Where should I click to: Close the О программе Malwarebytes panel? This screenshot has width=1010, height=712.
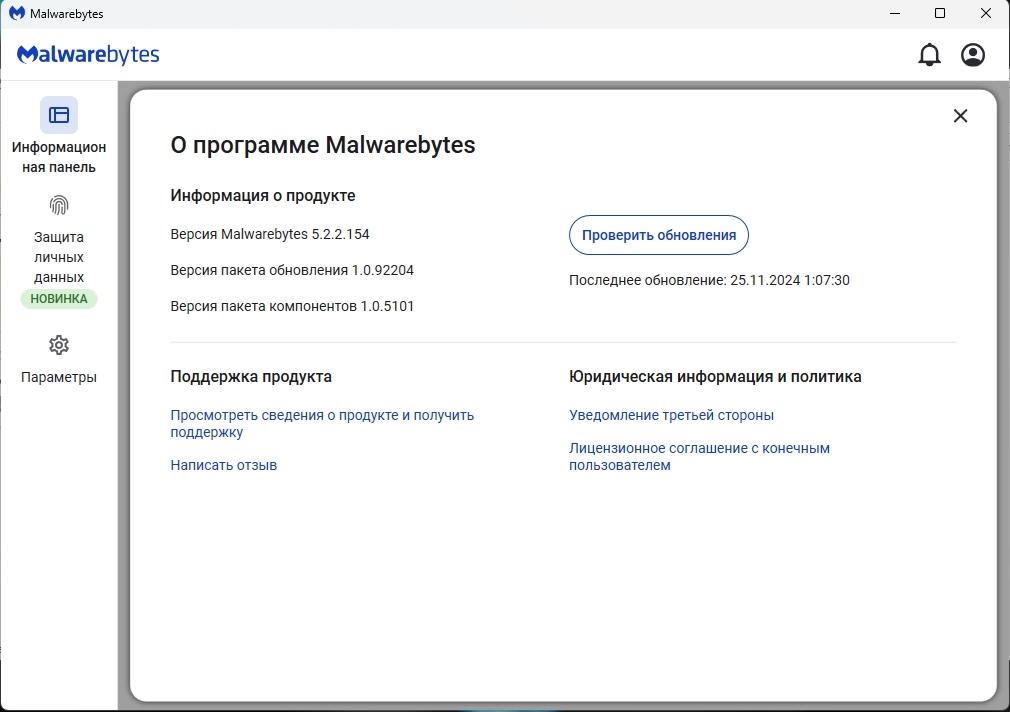(x=960, y=115)
